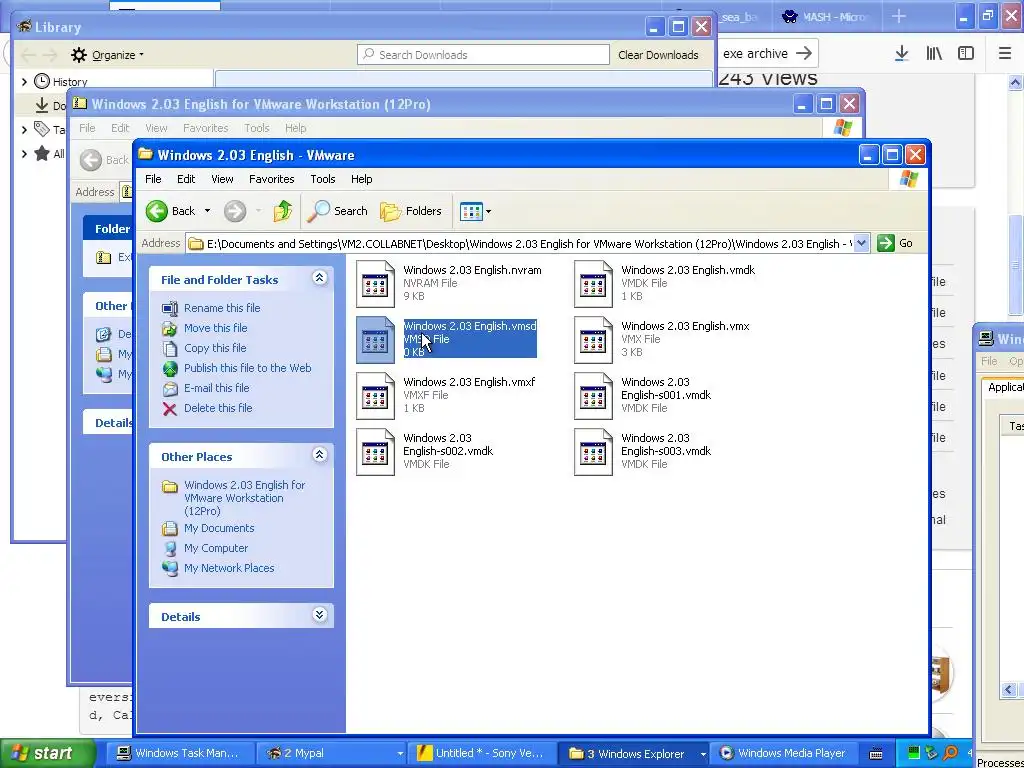1024x768 pixels.
Task: Open the browser hamburger menu
Action: [1005, 54]
